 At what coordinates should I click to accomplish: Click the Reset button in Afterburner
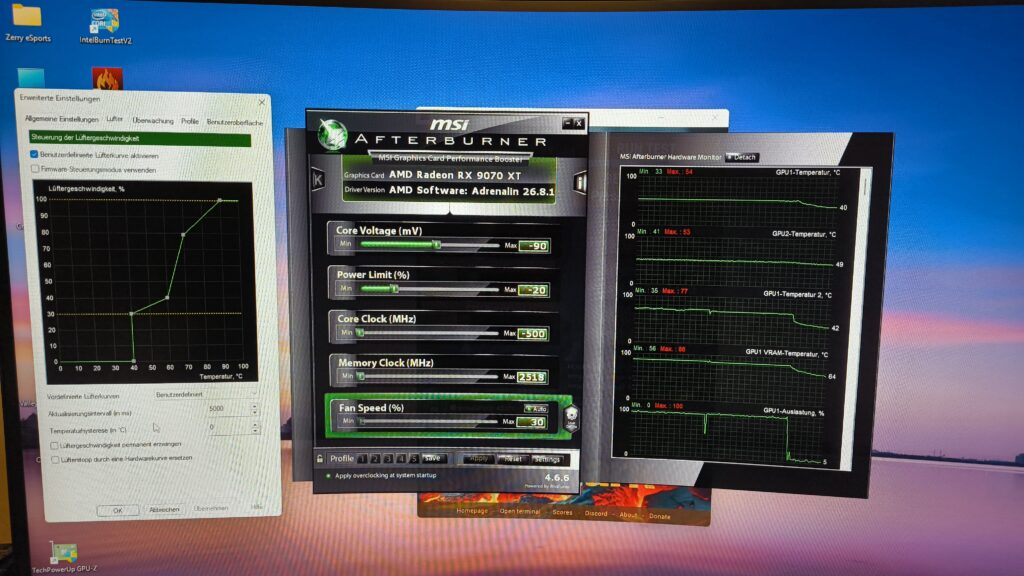click(513, 460)
